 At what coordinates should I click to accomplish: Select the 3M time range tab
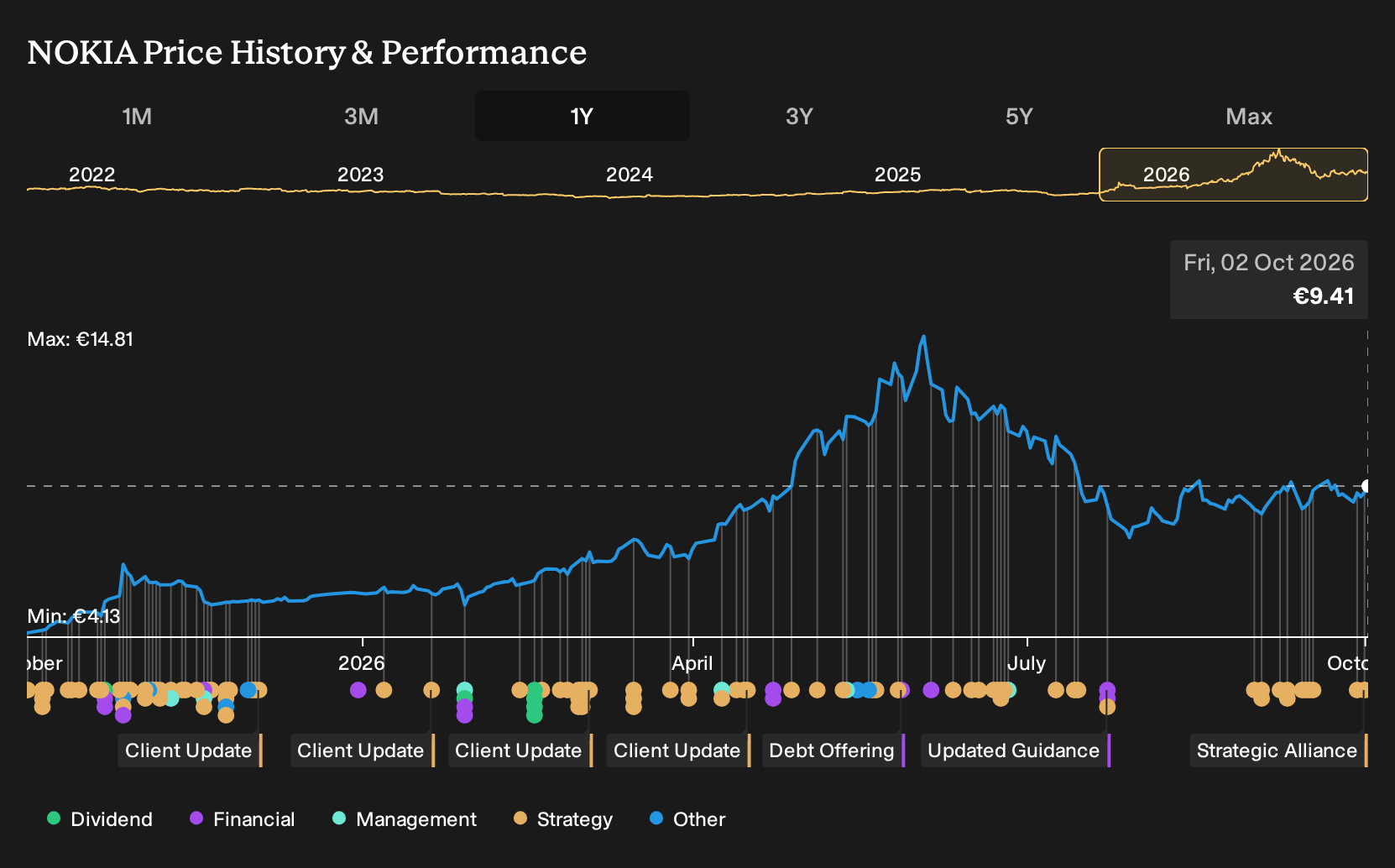click(361, 116)
